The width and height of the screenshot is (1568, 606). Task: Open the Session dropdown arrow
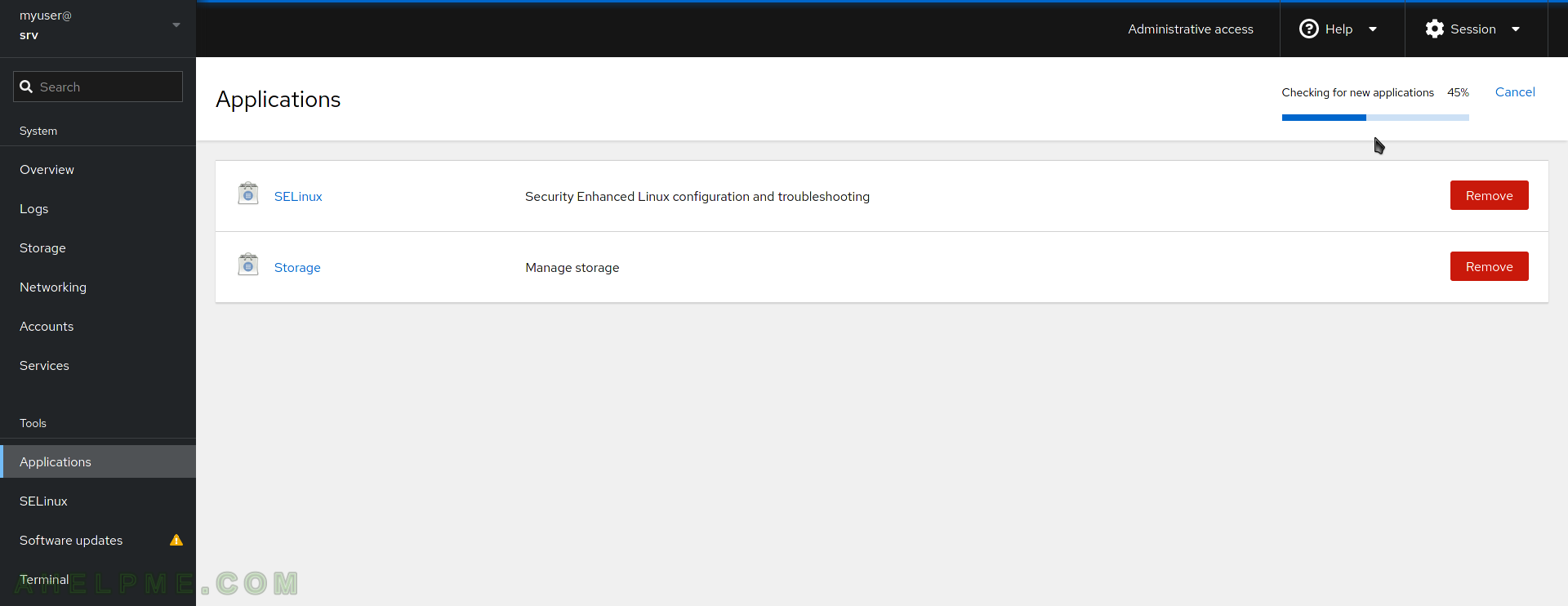[x=1516, y=29]
